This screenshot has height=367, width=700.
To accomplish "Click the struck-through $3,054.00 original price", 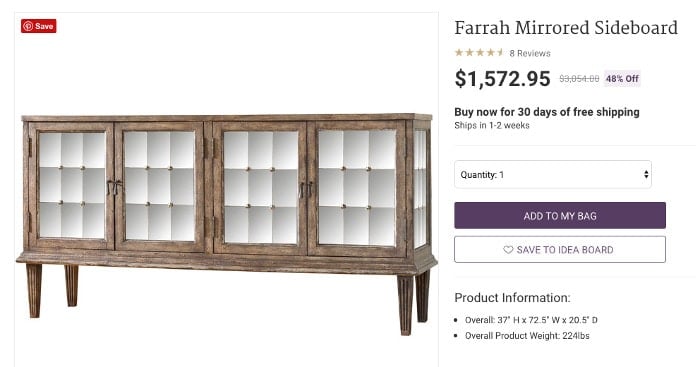I will pos(579,79).
